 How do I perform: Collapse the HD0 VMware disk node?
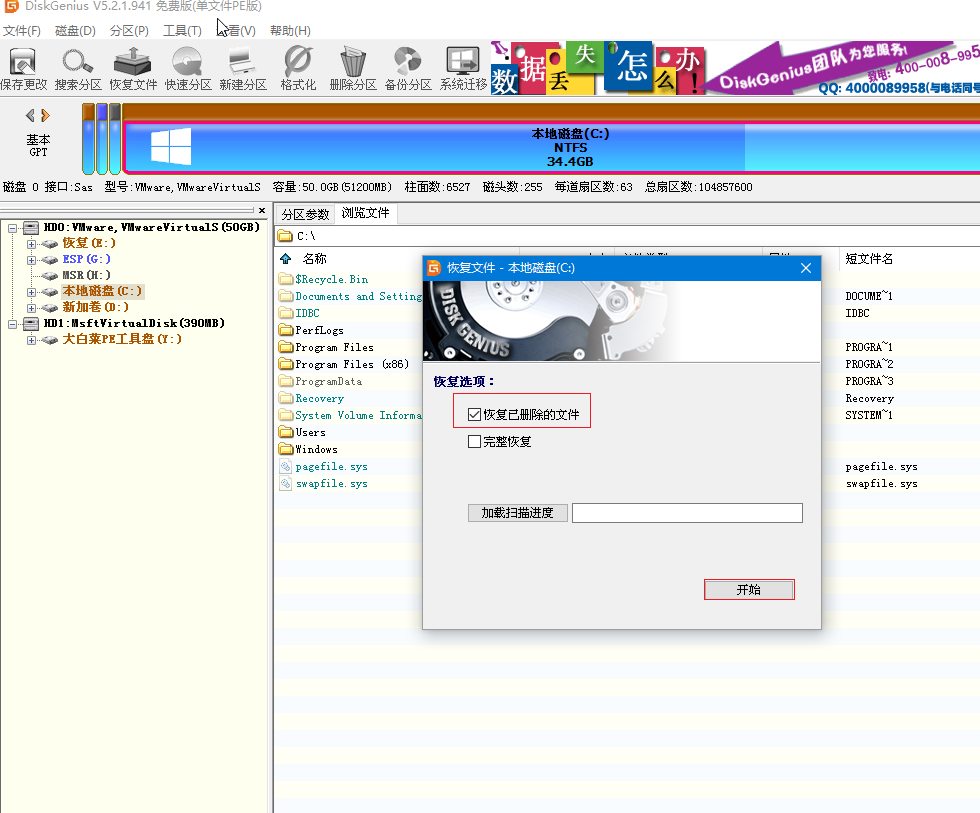12,228
